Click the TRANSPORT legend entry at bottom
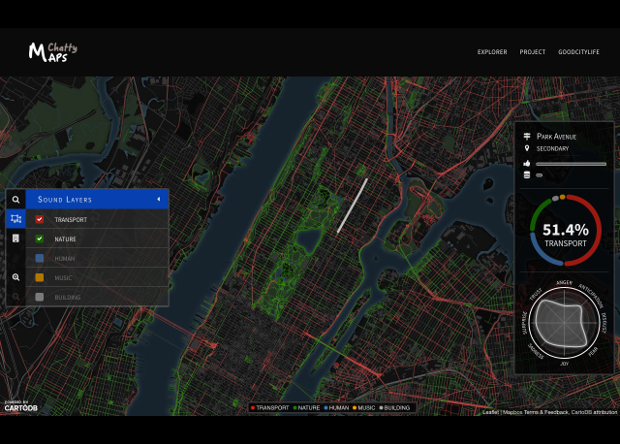The width and height of the screenshot is (620, 444). (270, 408)
